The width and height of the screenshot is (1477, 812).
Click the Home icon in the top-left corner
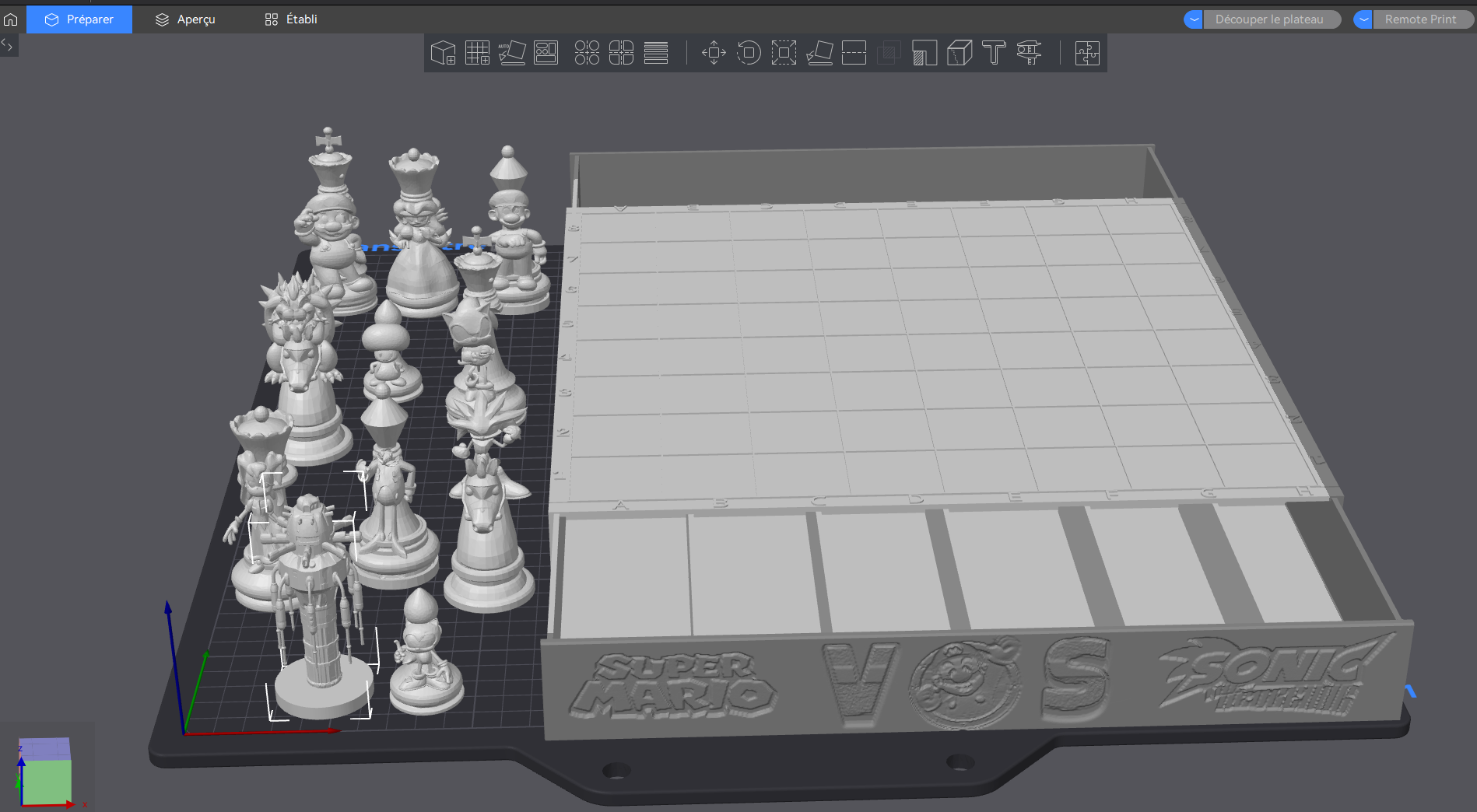[11, 19]
